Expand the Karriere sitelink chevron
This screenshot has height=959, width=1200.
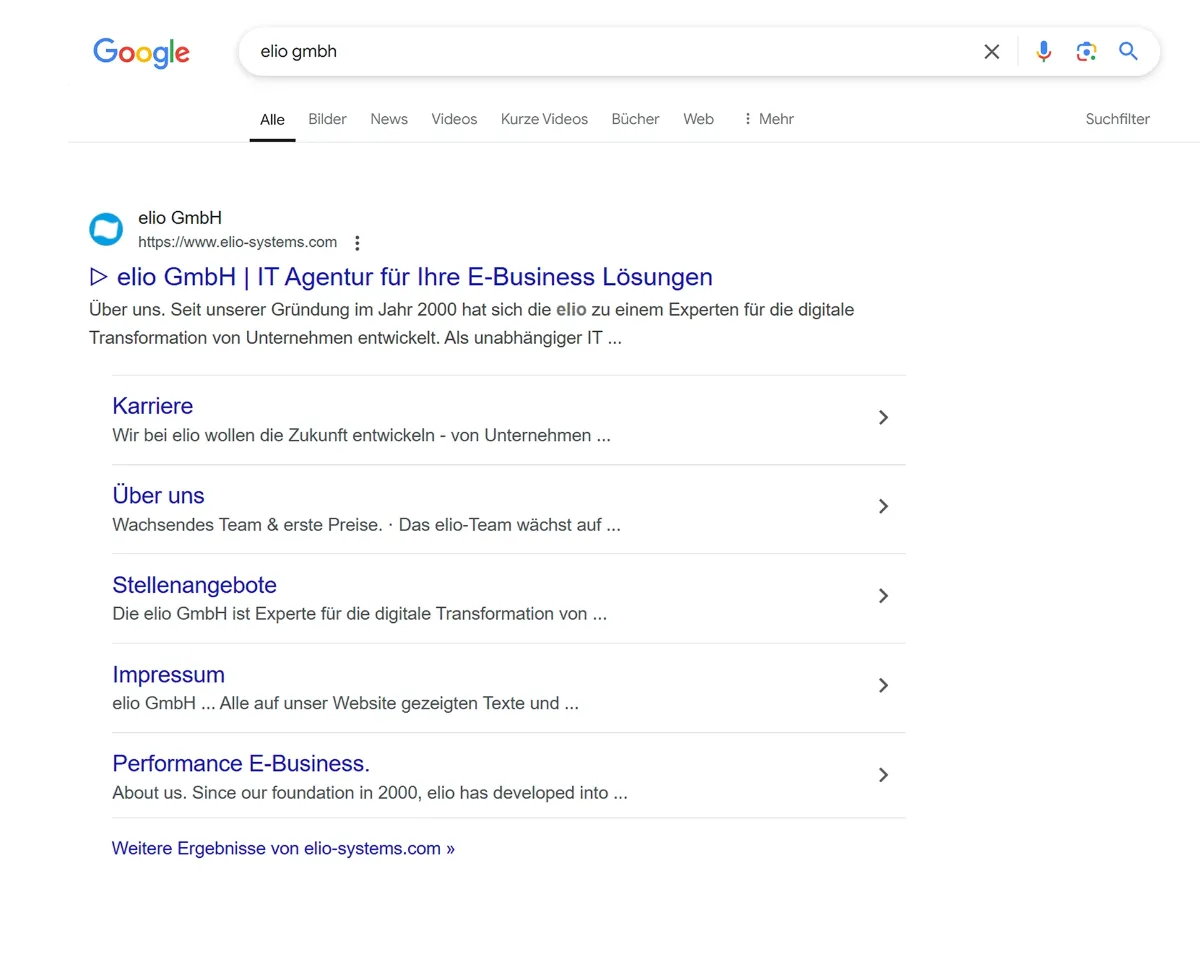pos(883,417)
